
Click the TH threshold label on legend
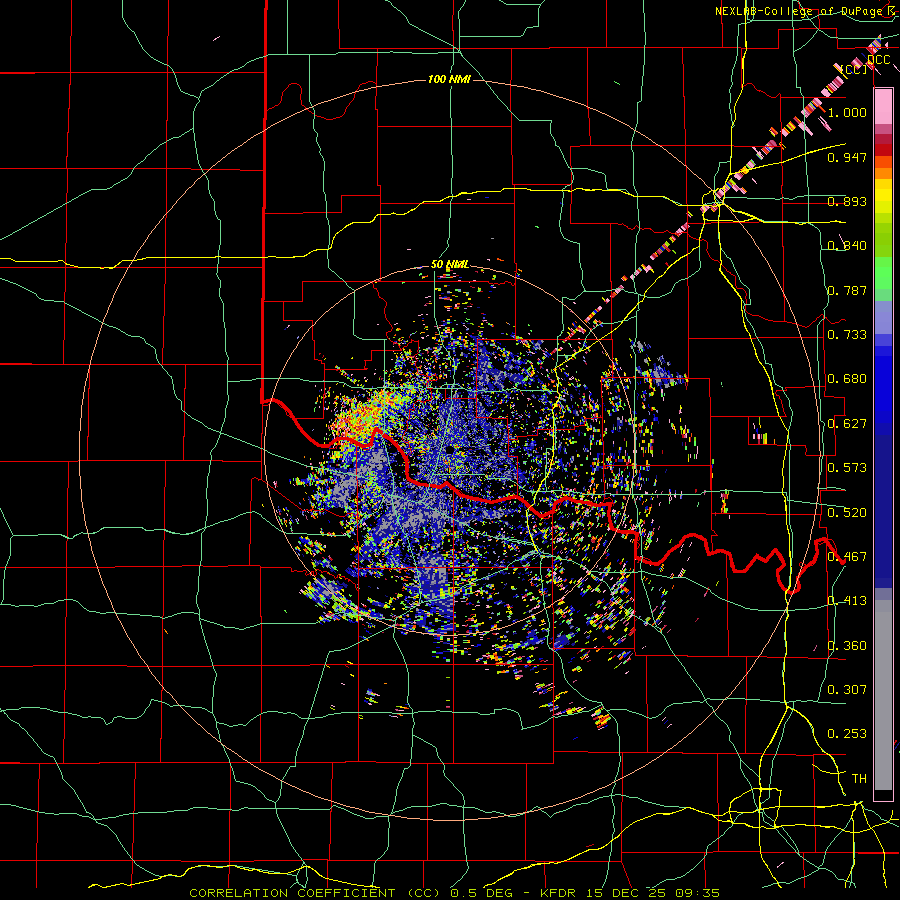[x=859, y=779]
